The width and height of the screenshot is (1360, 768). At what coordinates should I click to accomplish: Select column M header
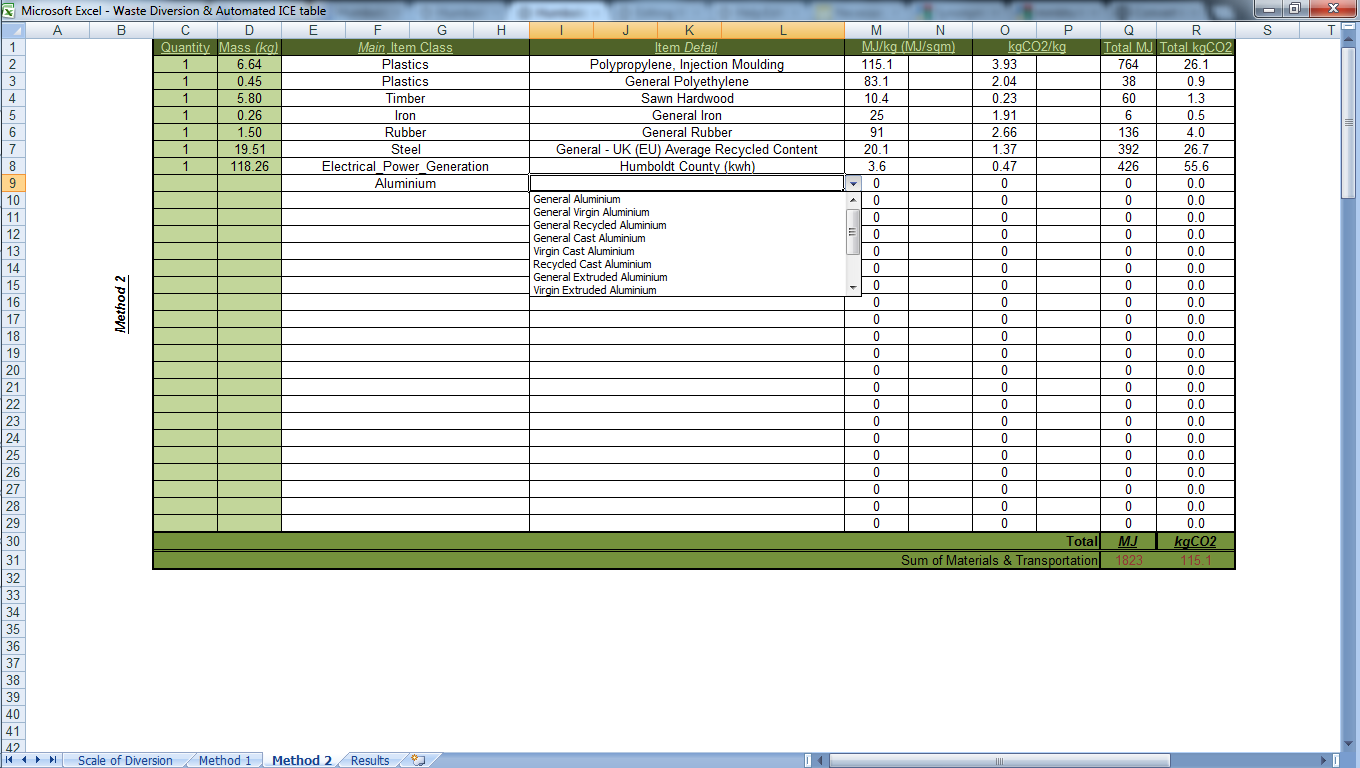876,30
